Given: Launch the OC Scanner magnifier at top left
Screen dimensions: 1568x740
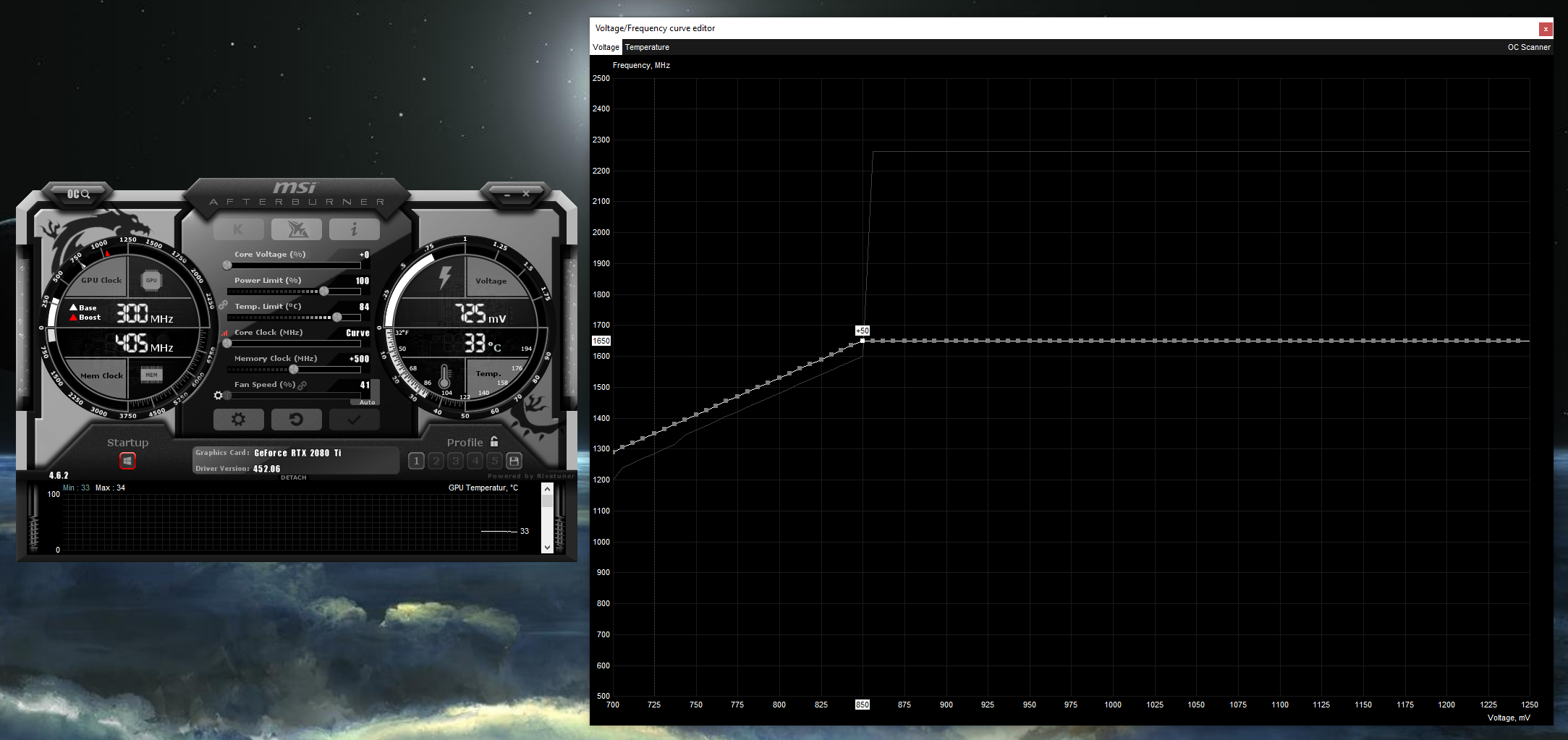Looking at the screenshot, I should (x=77, y=194).
